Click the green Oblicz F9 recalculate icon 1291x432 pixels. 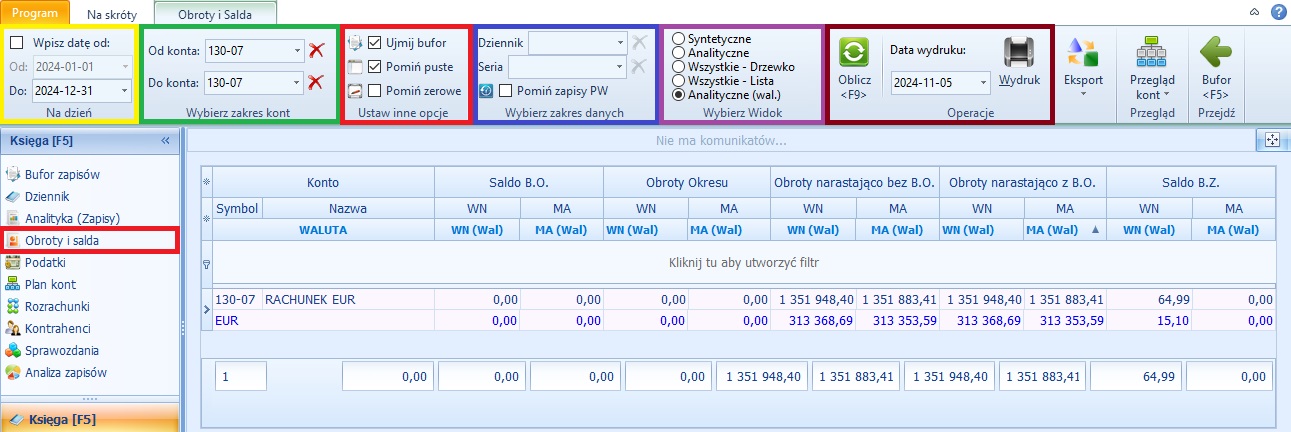[855, 52]
